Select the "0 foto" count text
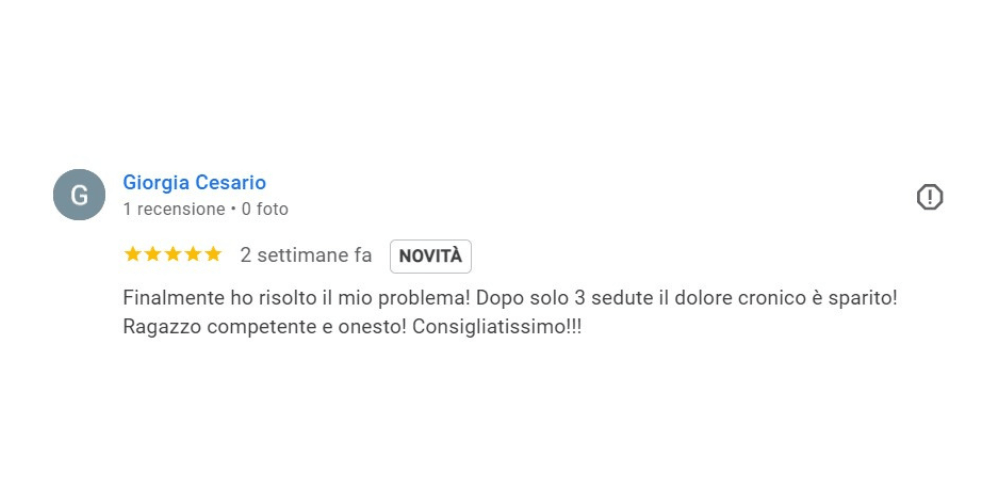The width and height of the screenshot is (999, 500). point(265,209)
